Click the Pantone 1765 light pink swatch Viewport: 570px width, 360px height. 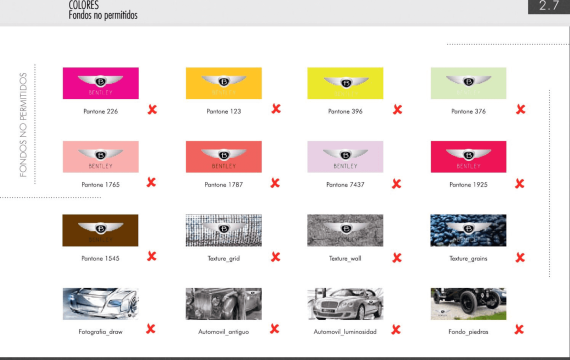coord(101,157)
